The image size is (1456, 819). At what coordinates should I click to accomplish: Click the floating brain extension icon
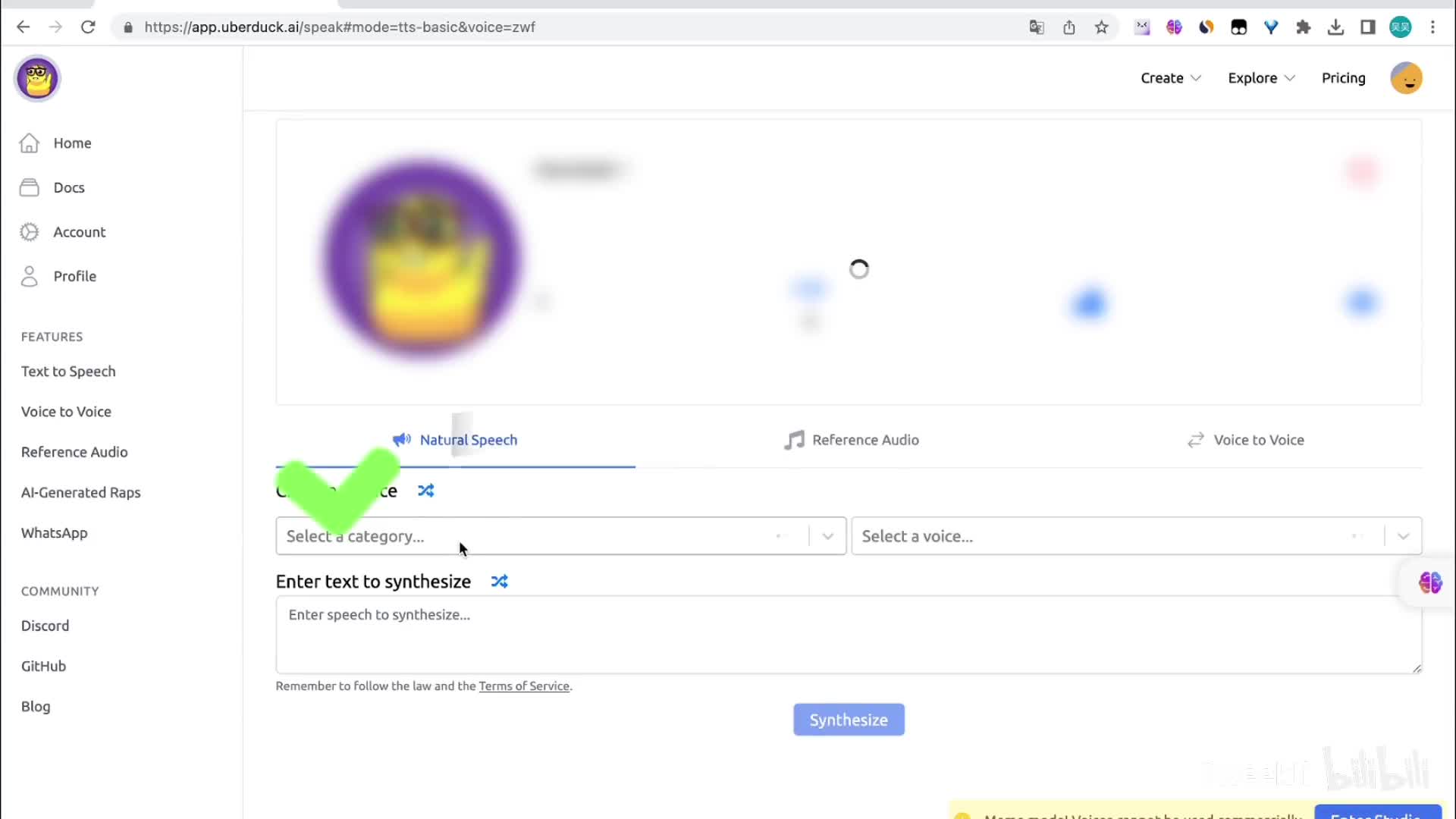tap(1430, 582)
